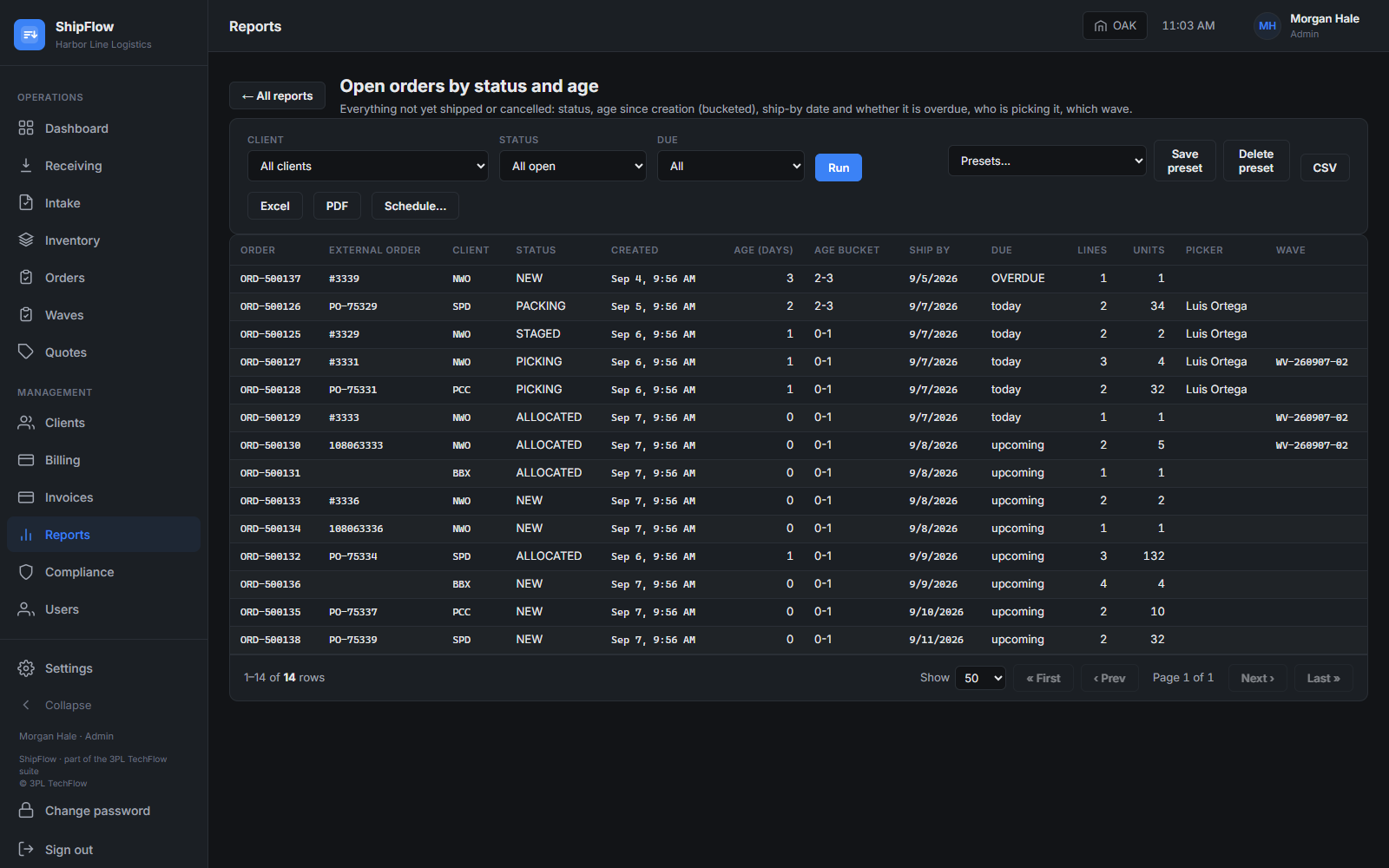Image resolution: width=1389 pixels, height=868 pixels.
Task: Click the Settings gear icon
Action: [x=26, y=668]
